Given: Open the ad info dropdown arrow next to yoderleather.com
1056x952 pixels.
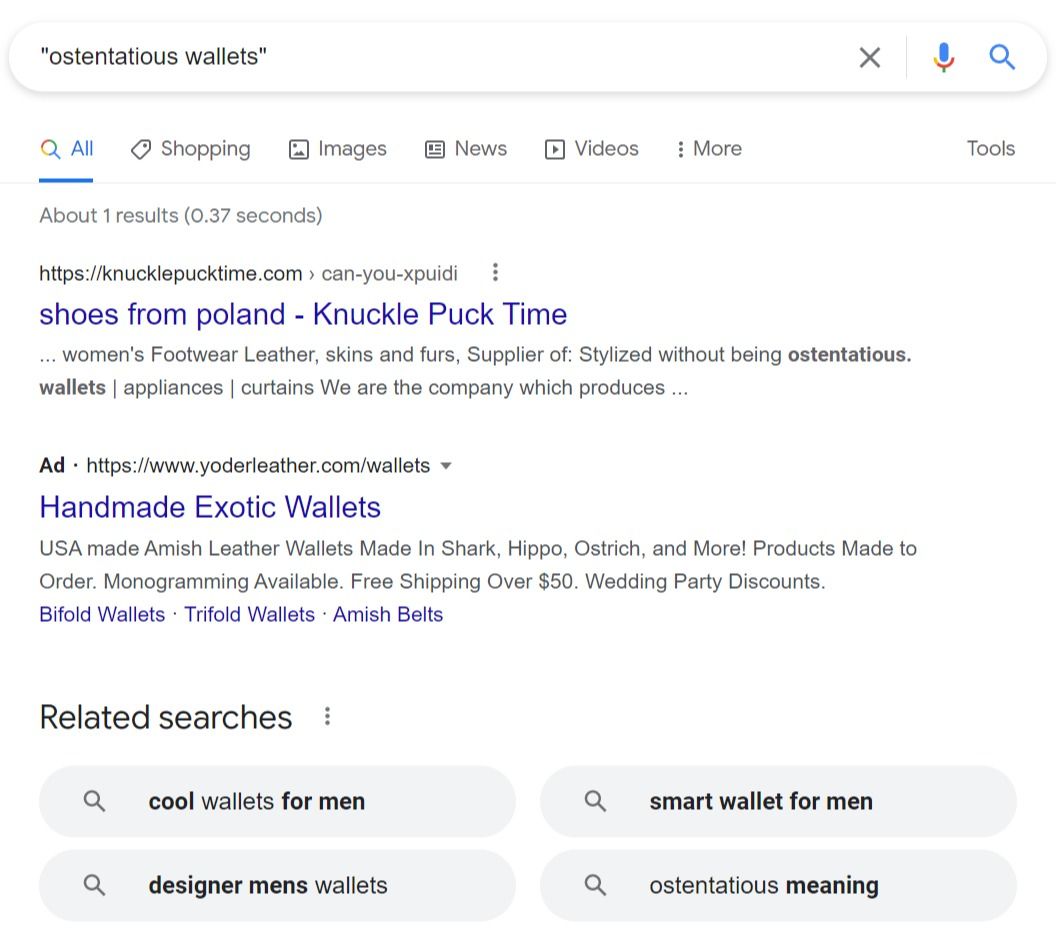Looking at the screenshot, I should pos(446,466).
